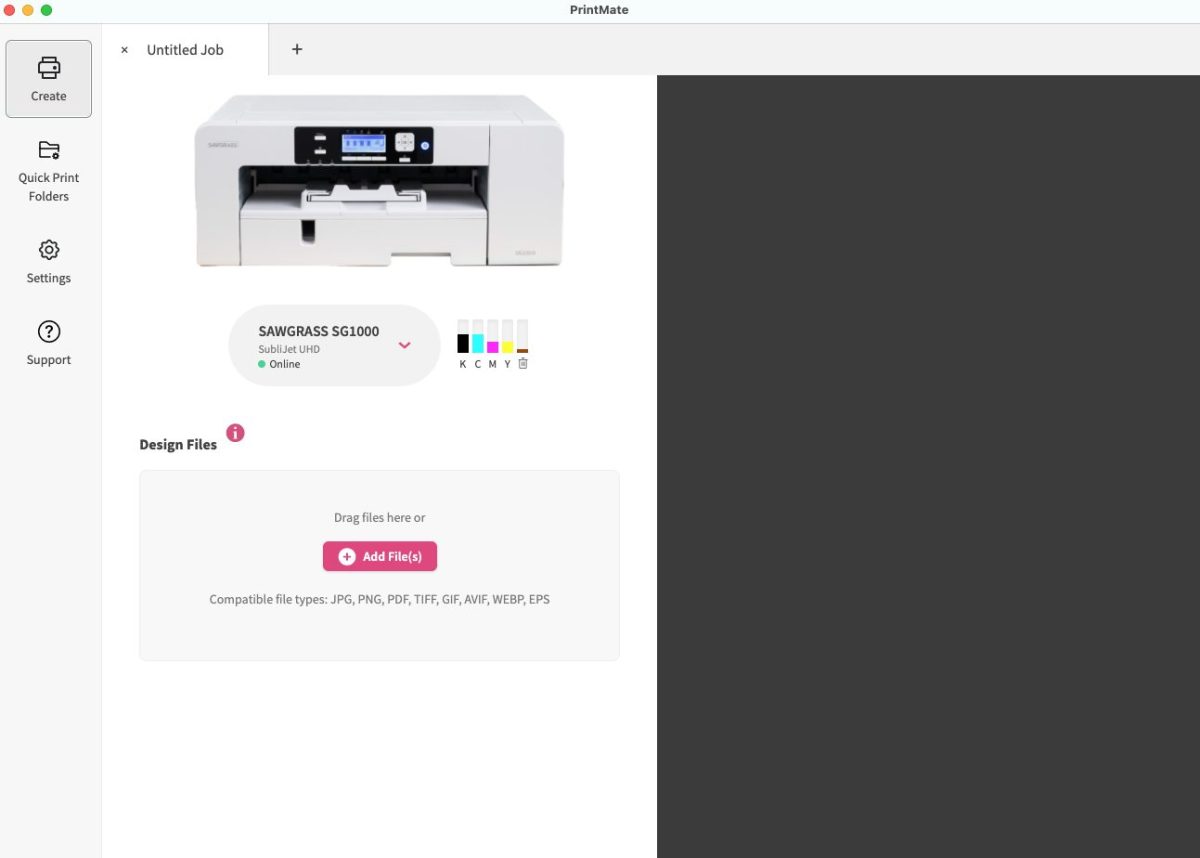Select the Untitled Job tab
This screenshot has height=858, width=1200.
tap(185, 50)
